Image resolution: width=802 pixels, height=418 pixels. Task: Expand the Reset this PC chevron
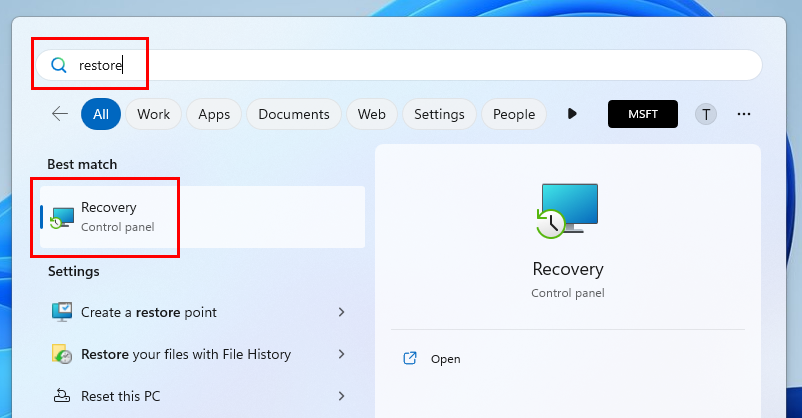[x=341, y=396]
